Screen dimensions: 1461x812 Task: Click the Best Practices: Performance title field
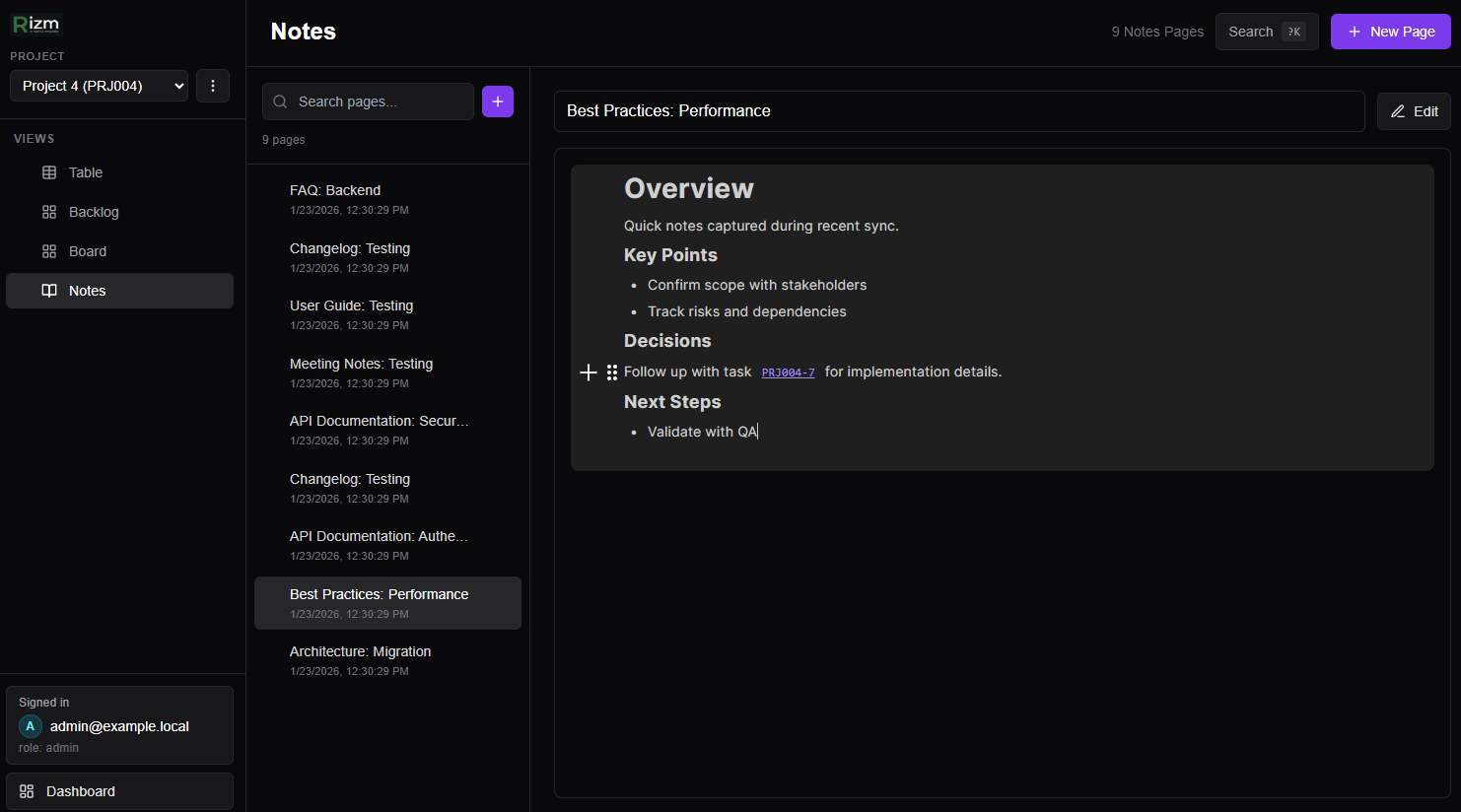click(x=958, y=111)
